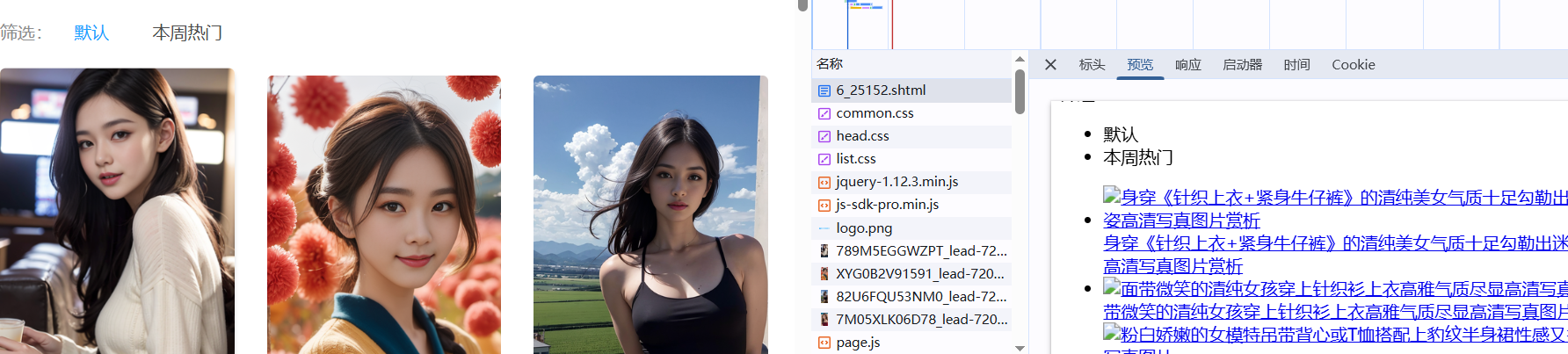The height and width of the screenshot is (354, 1568).
Task: Select the 时间 (Timing) tab
Action: [x=1296, y=65]
